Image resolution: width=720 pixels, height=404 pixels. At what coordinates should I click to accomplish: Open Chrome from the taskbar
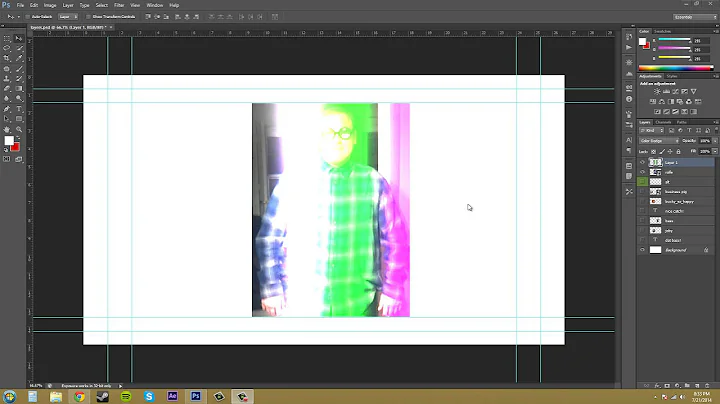click(79, 397)
